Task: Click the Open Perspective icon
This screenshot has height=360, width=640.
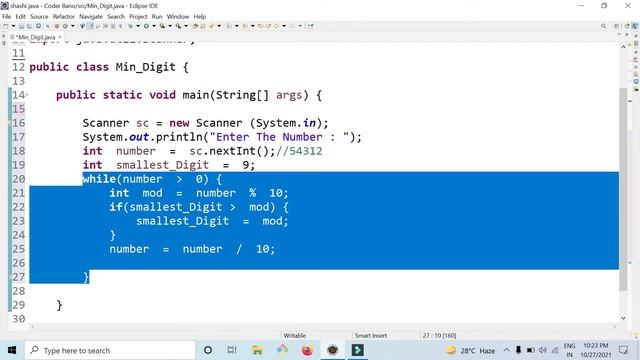Action: click(x=616, y=26)
